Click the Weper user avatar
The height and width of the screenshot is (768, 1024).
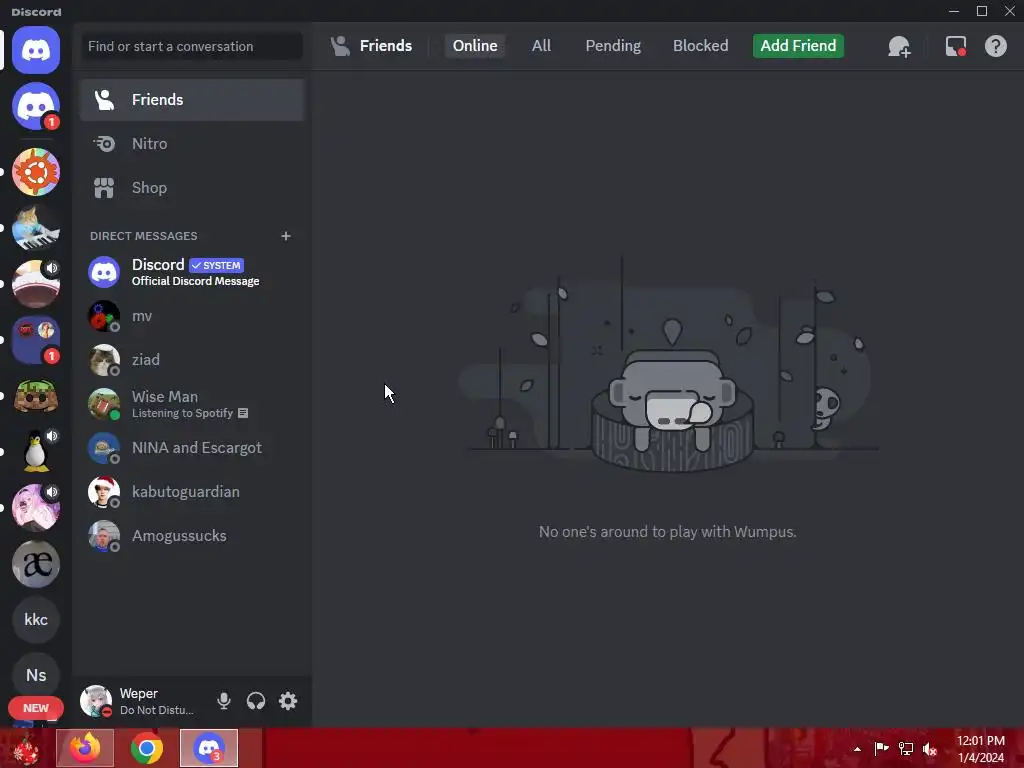pyautogui.click(x=96, y=701)
